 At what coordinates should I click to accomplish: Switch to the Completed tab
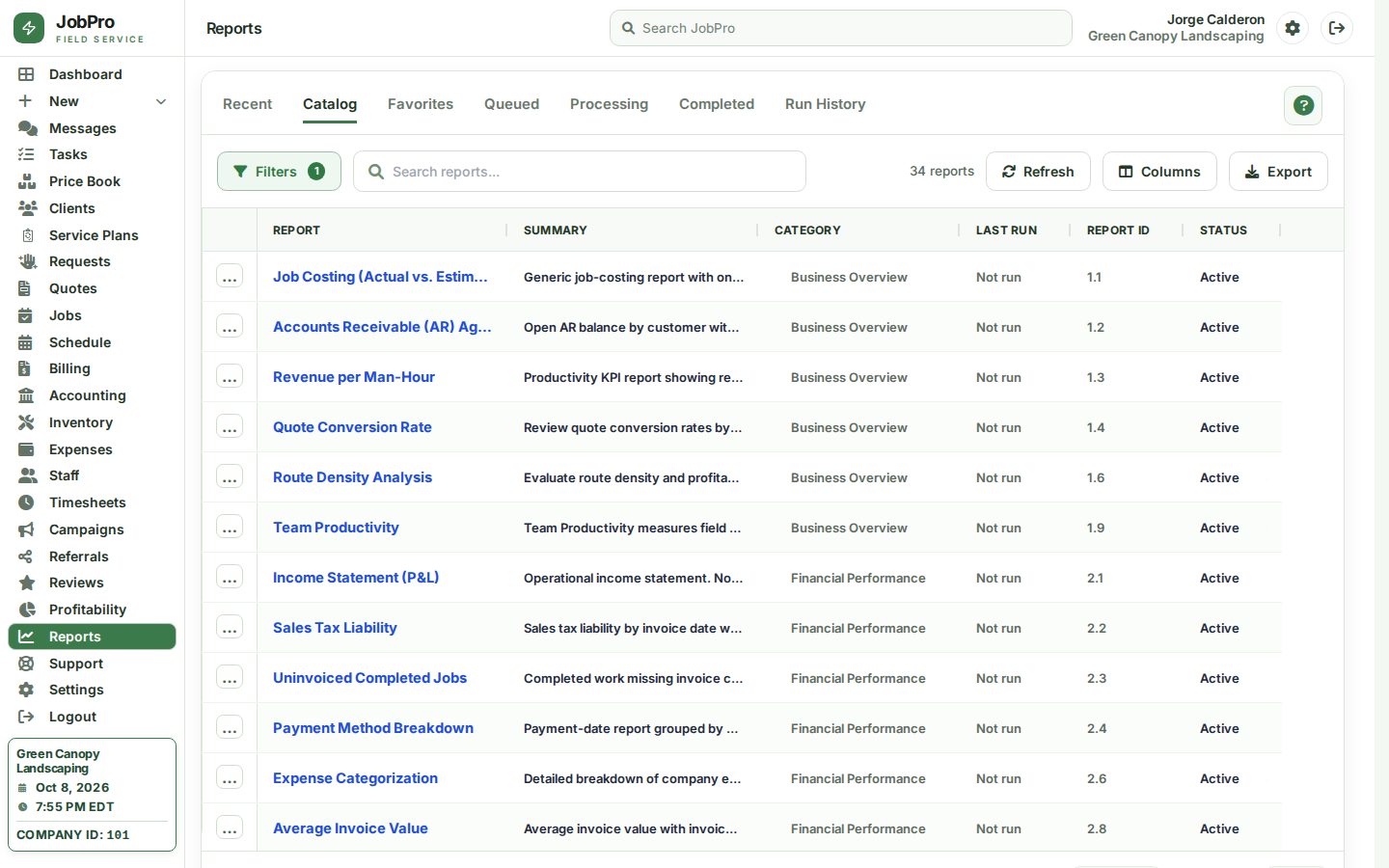click(717, 104)
